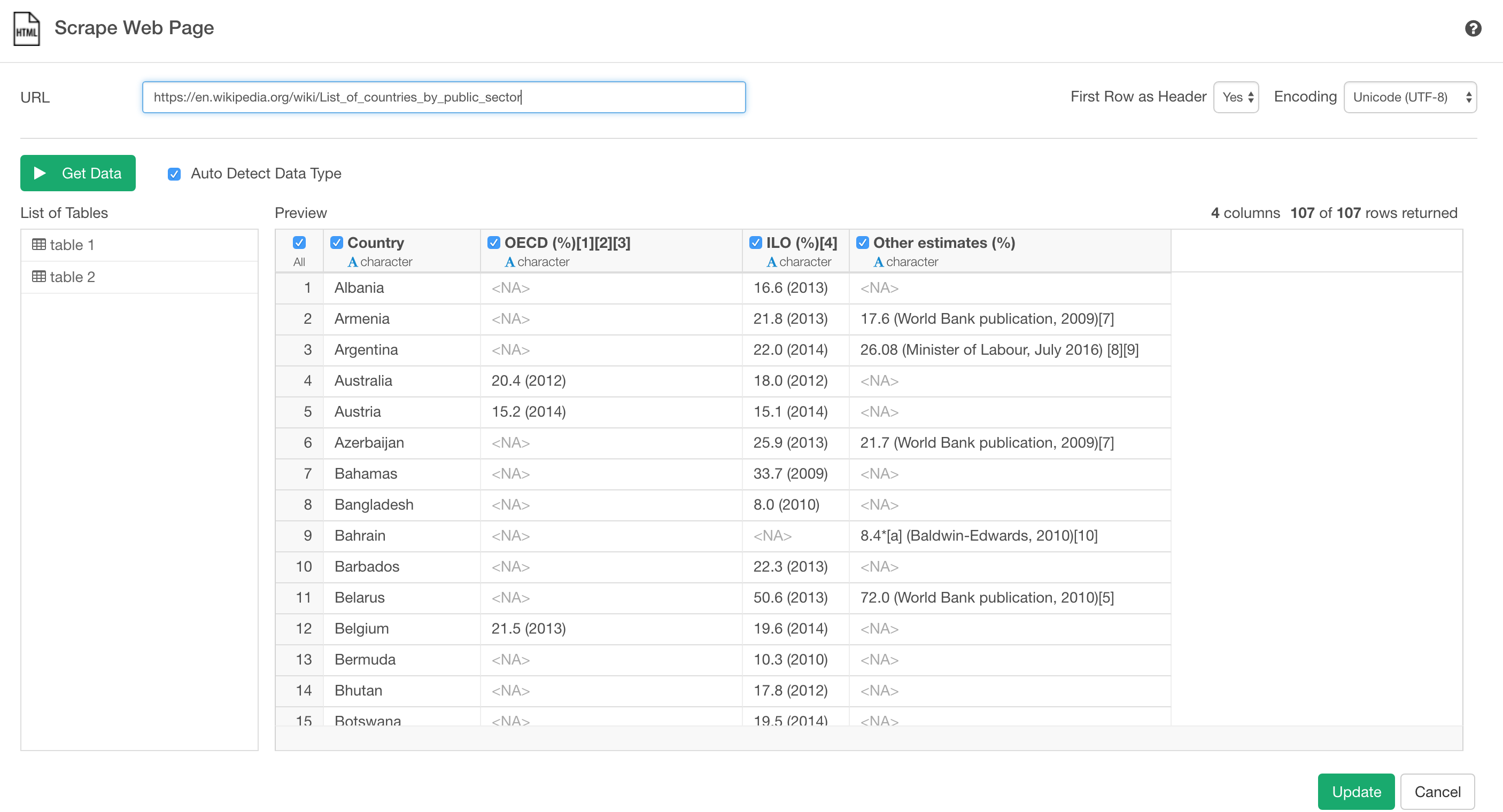Click the Armenia cell
The height and width of the screenshot is (812, 1503).
click(401, 319)
